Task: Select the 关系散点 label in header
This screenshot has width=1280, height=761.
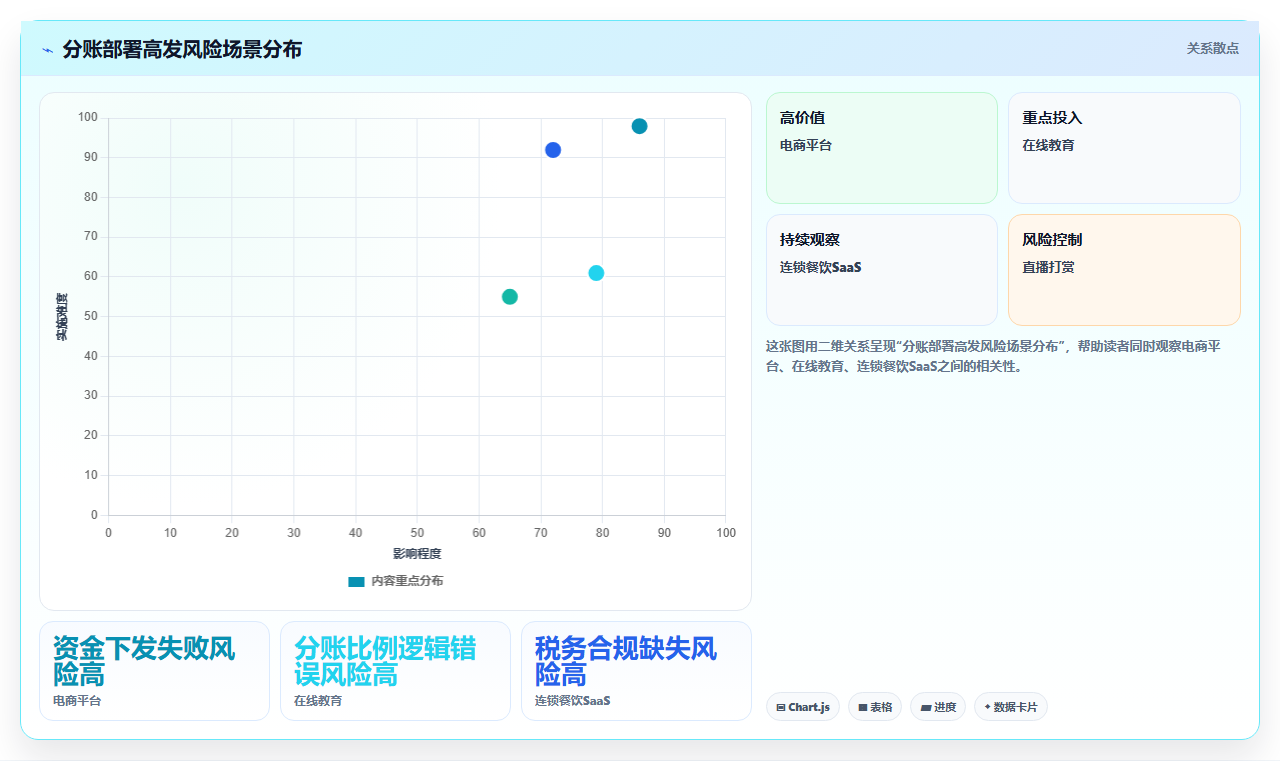Action: (x=1212, y=48)
